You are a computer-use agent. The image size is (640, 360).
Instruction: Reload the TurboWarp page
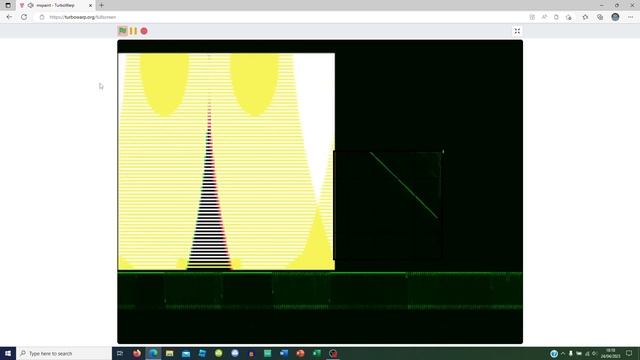(x=24, y=17)
